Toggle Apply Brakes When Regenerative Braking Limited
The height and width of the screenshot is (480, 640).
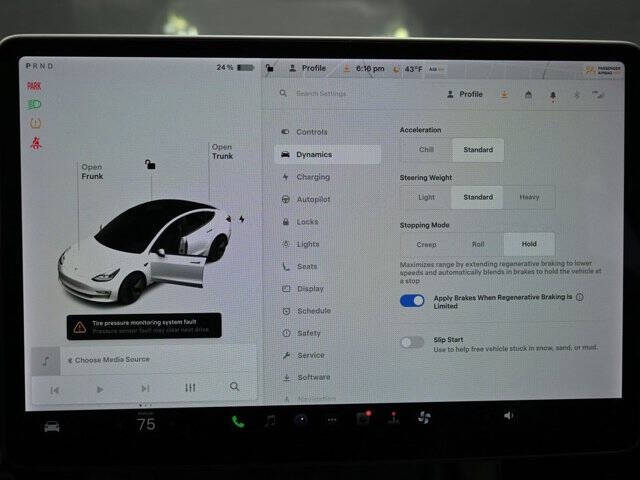pos(412,301)
